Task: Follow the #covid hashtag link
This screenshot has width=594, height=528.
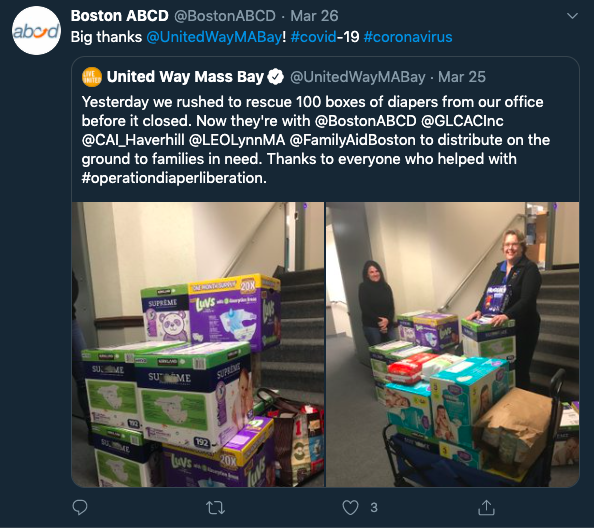Action: click(313, 37)
